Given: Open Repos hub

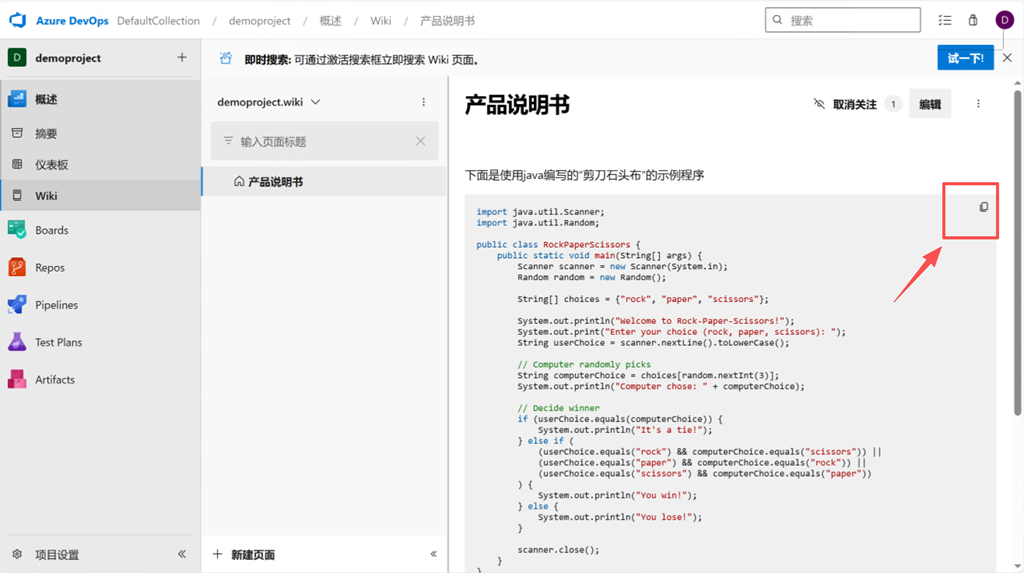Looking at the screenshot, I should click(101, 267).
